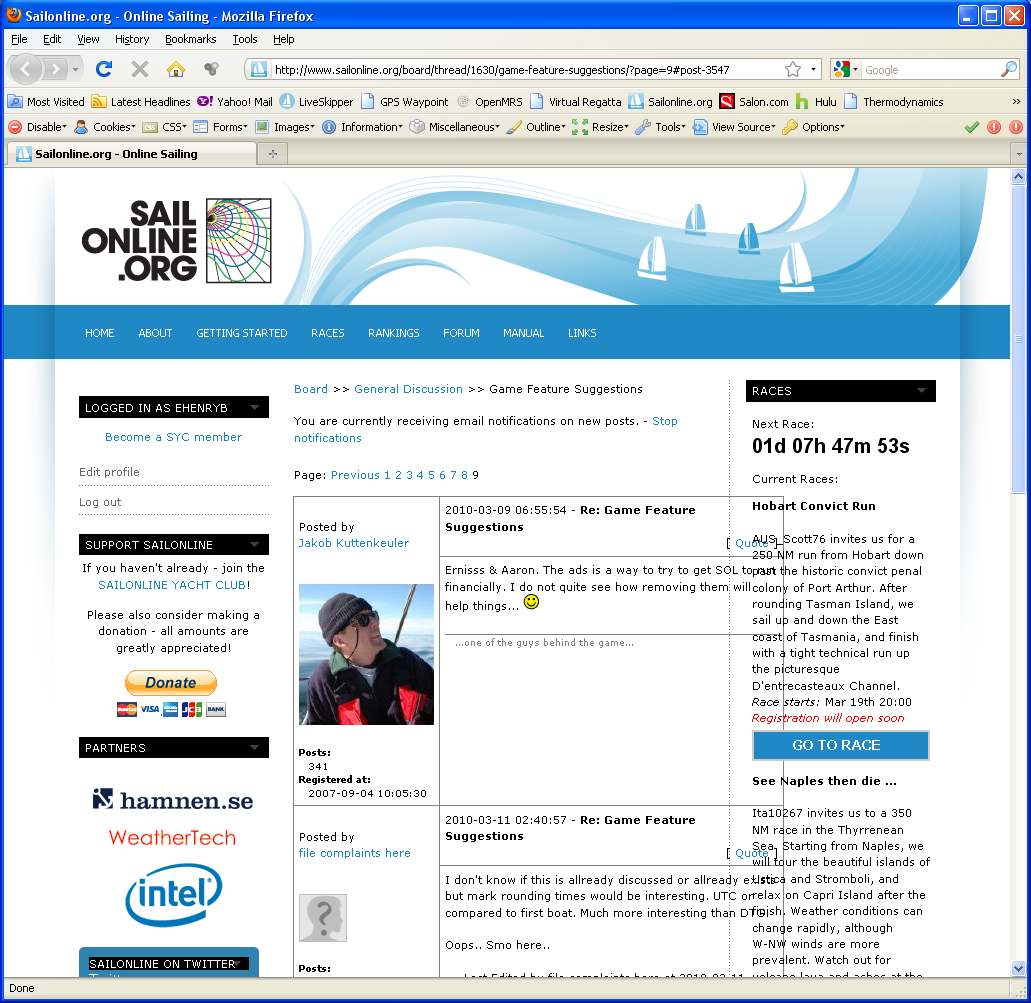Click the Log out link
This screenshot has height=1003, width=1031.
pos(100,502)
